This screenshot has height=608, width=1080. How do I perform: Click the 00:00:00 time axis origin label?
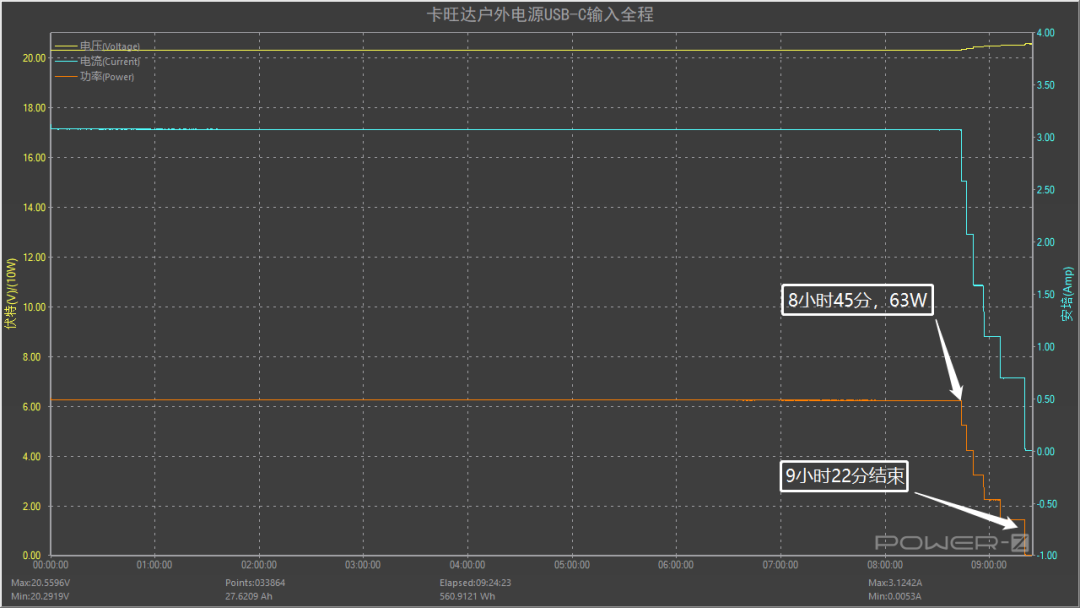51,565
